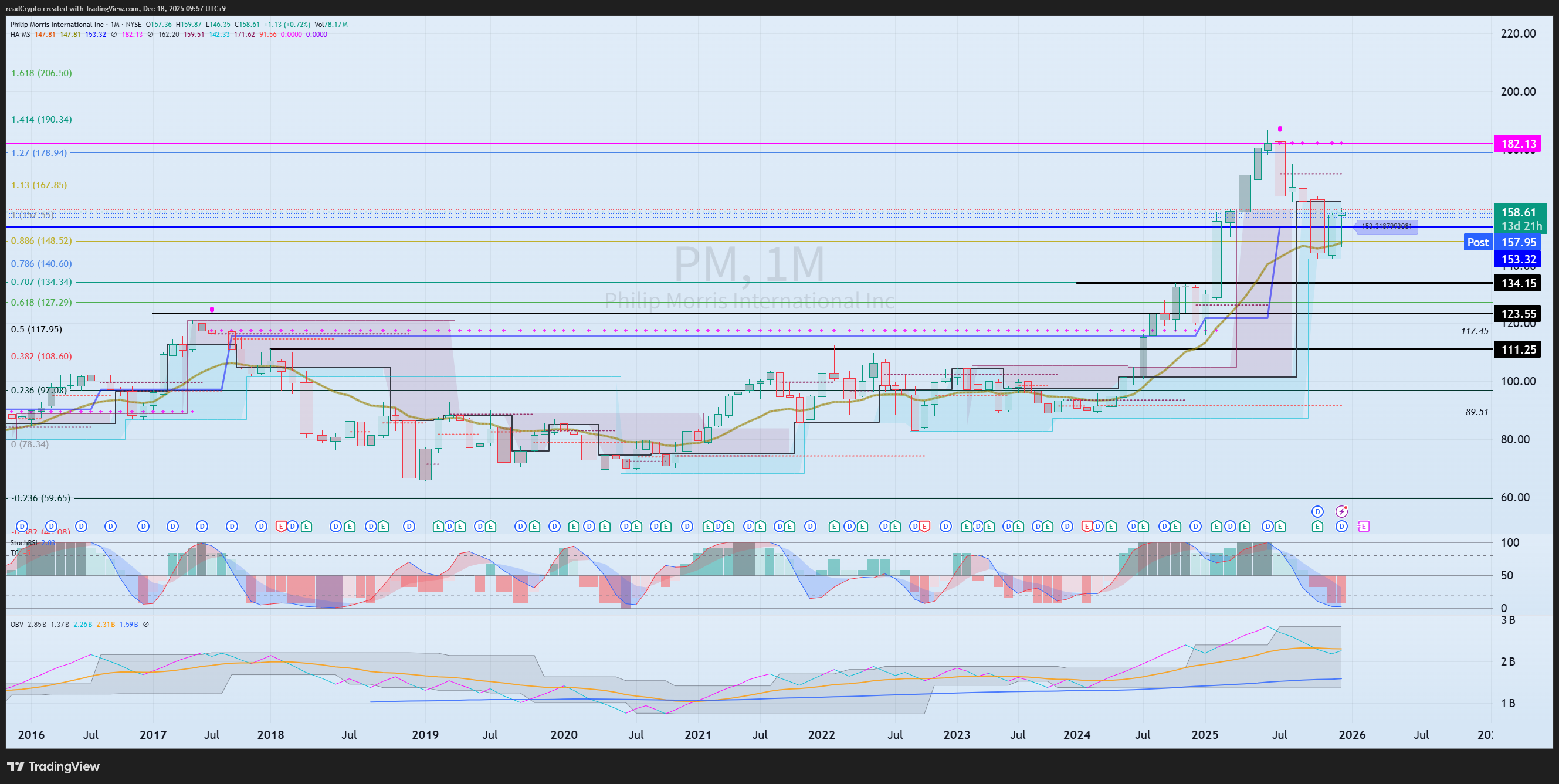Click the red earnings marker near 2018
This screenshot has height=784, width=1559.
[281, 527]
